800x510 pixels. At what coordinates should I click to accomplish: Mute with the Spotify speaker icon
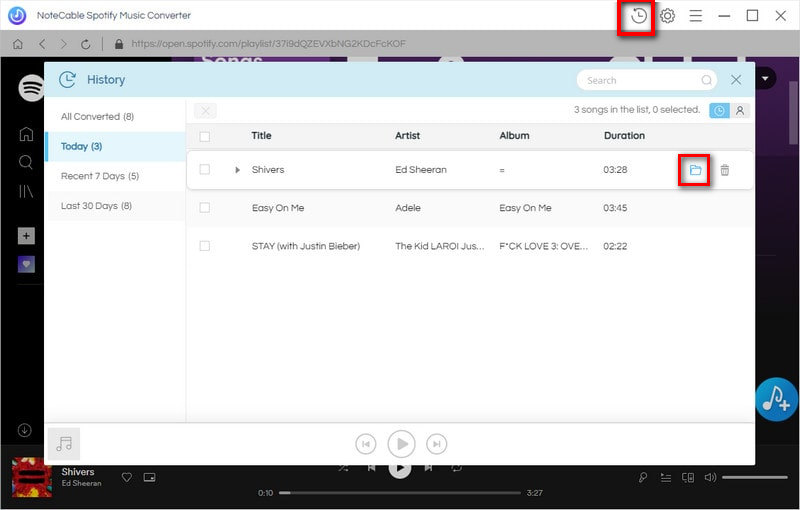pyautogui.click(x=710, y=478)
